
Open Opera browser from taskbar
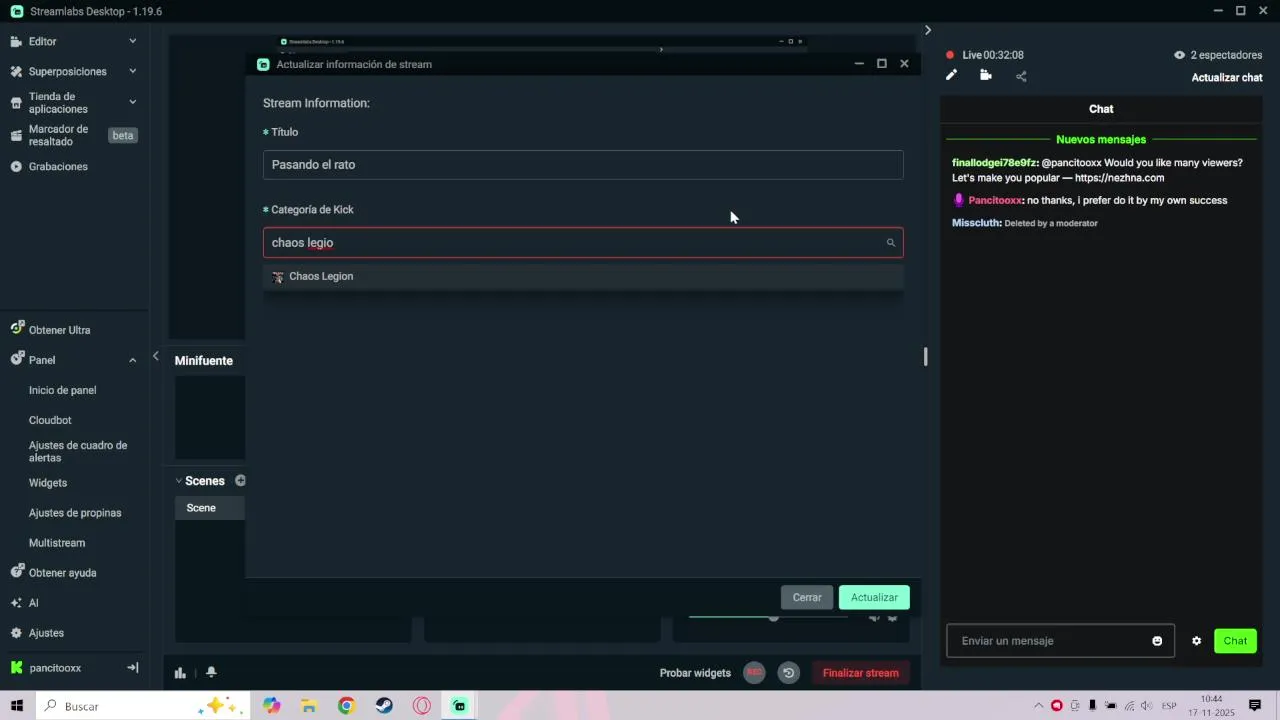pos(422,706)
